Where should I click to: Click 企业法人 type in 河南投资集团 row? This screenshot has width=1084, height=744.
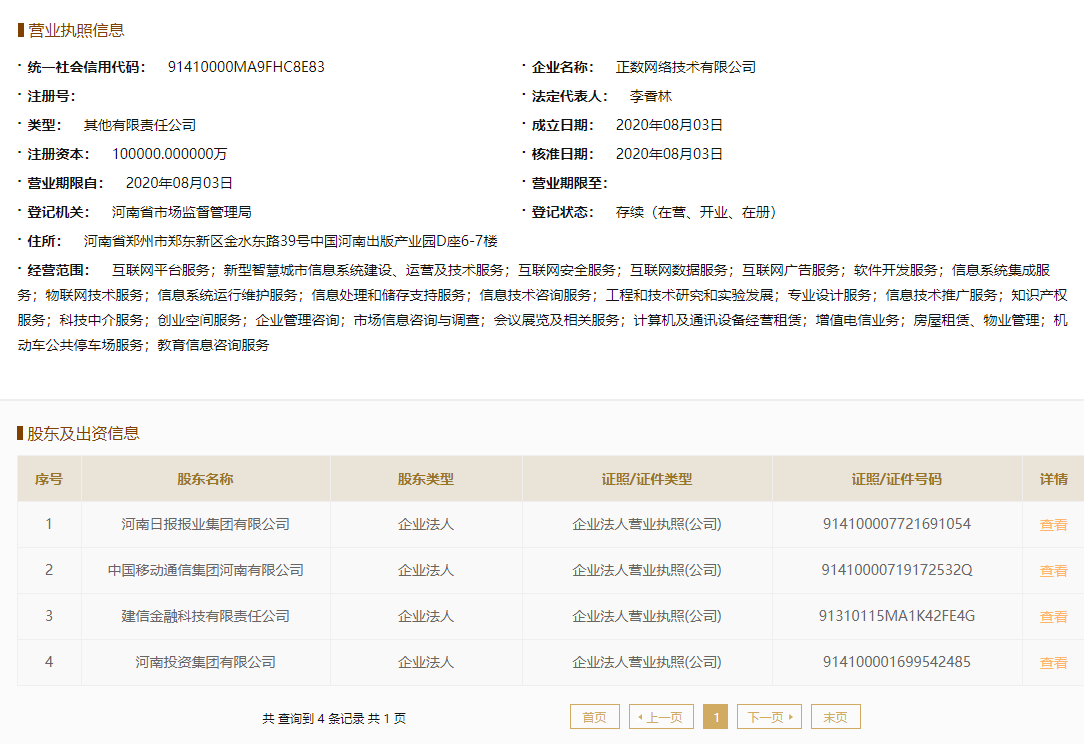pyautogui.click(x=426, y=662)
